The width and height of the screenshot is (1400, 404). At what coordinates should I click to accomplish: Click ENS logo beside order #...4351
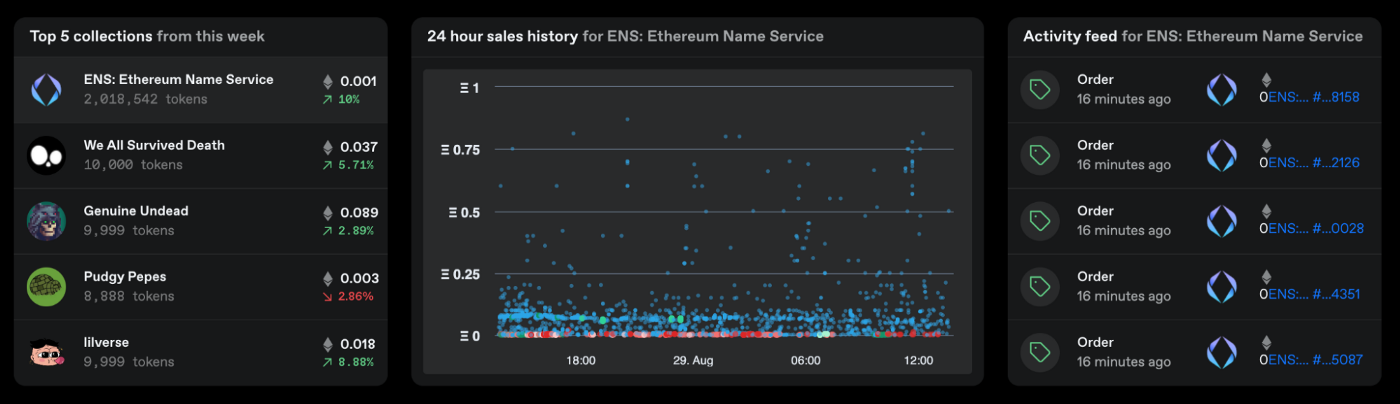pos(1222,287)
